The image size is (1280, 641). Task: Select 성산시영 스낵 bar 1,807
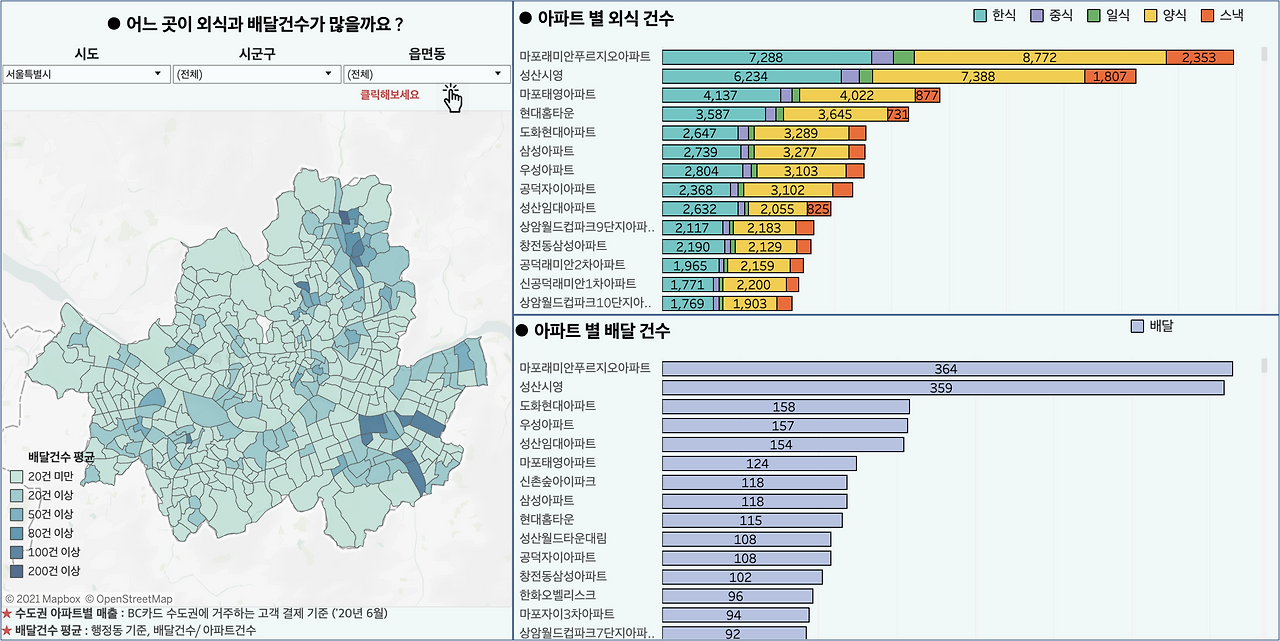coord(1110,76)
